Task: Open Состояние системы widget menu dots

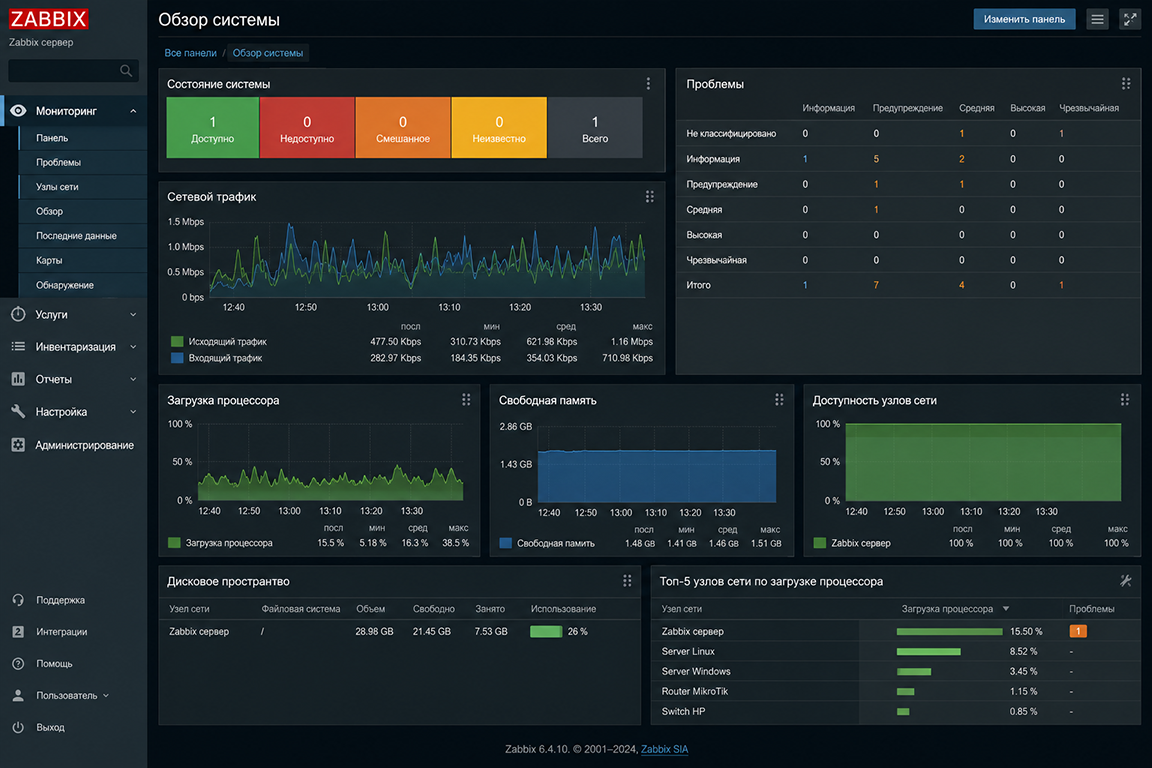Action: (648, 84)
